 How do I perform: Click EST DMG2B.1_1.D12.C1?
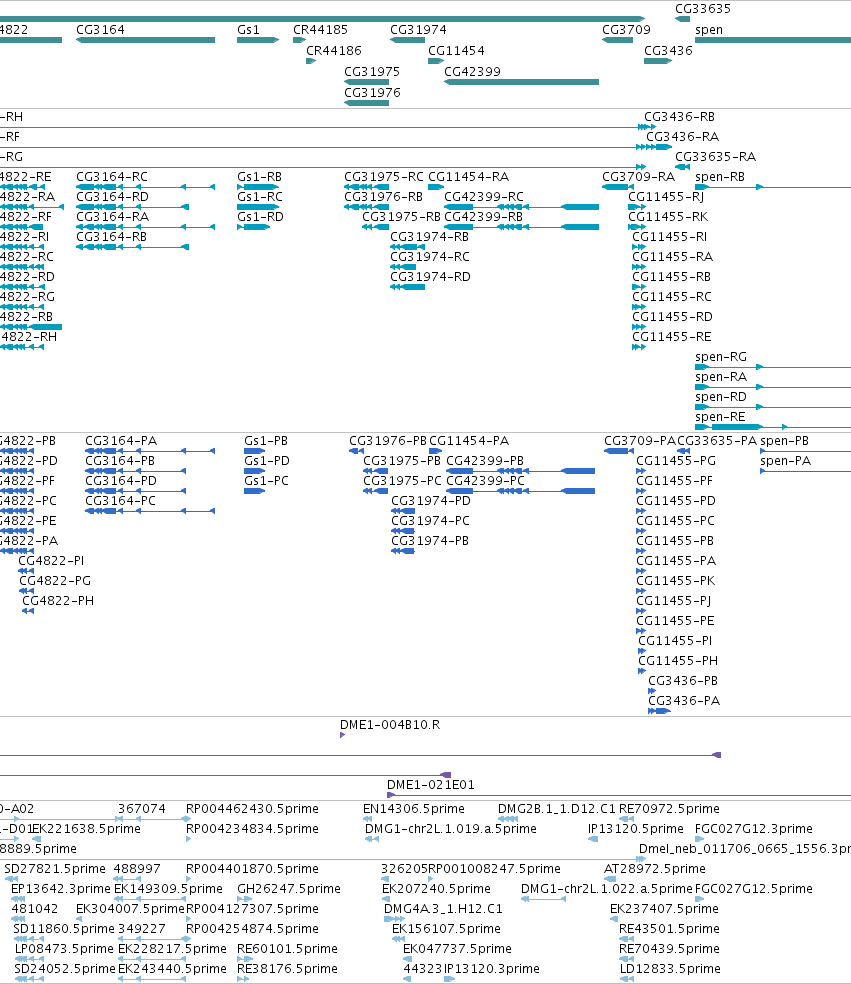(557, 810)
